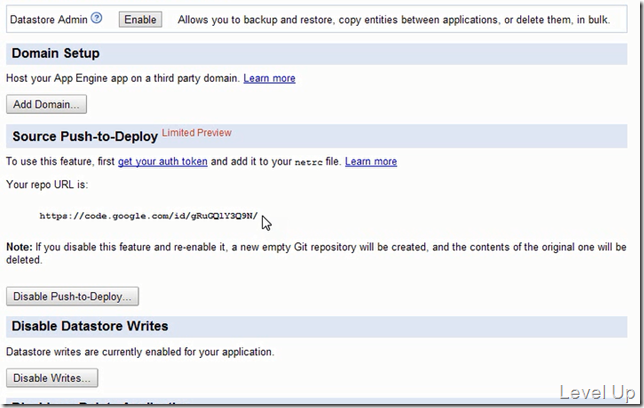Select the repo URL code.google.com text
This screenshot has height=408, width=644.
point(149,216)
